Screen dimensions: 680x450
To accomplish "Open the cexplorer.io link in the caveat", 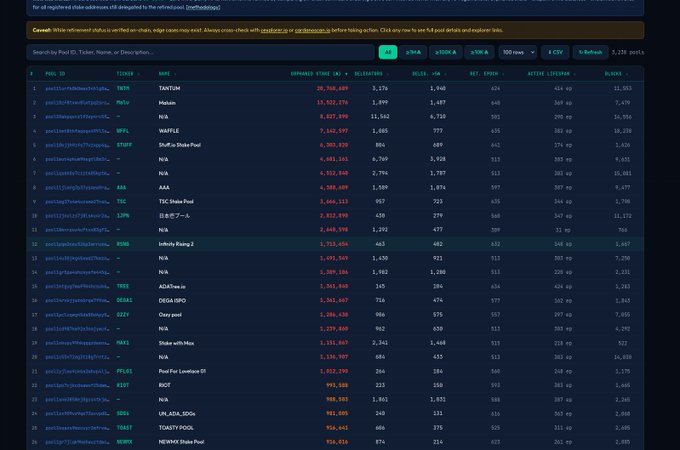I will click(274, 30).
